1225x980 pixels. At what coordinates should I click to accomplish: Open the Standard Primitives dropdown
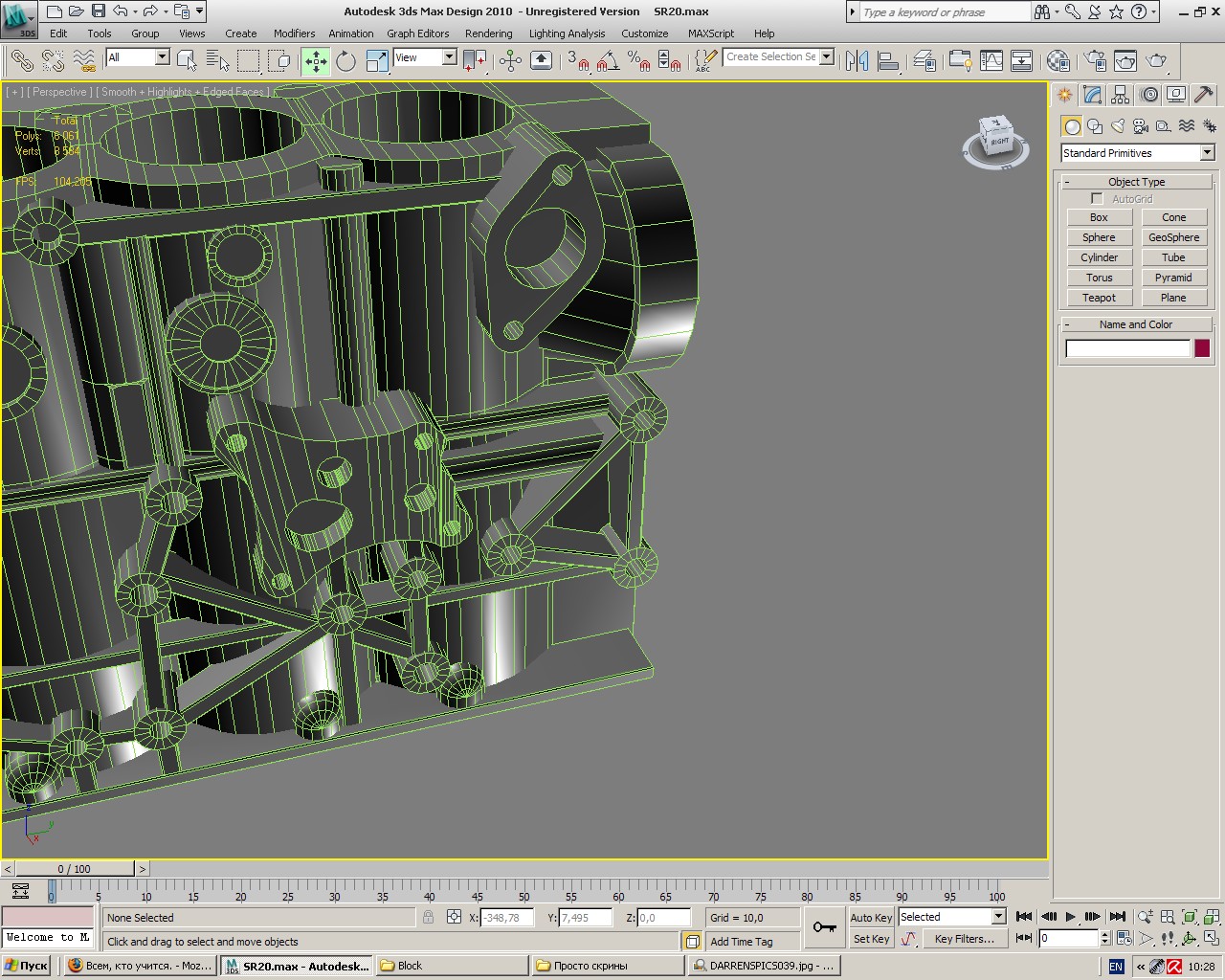(1206, 153)
